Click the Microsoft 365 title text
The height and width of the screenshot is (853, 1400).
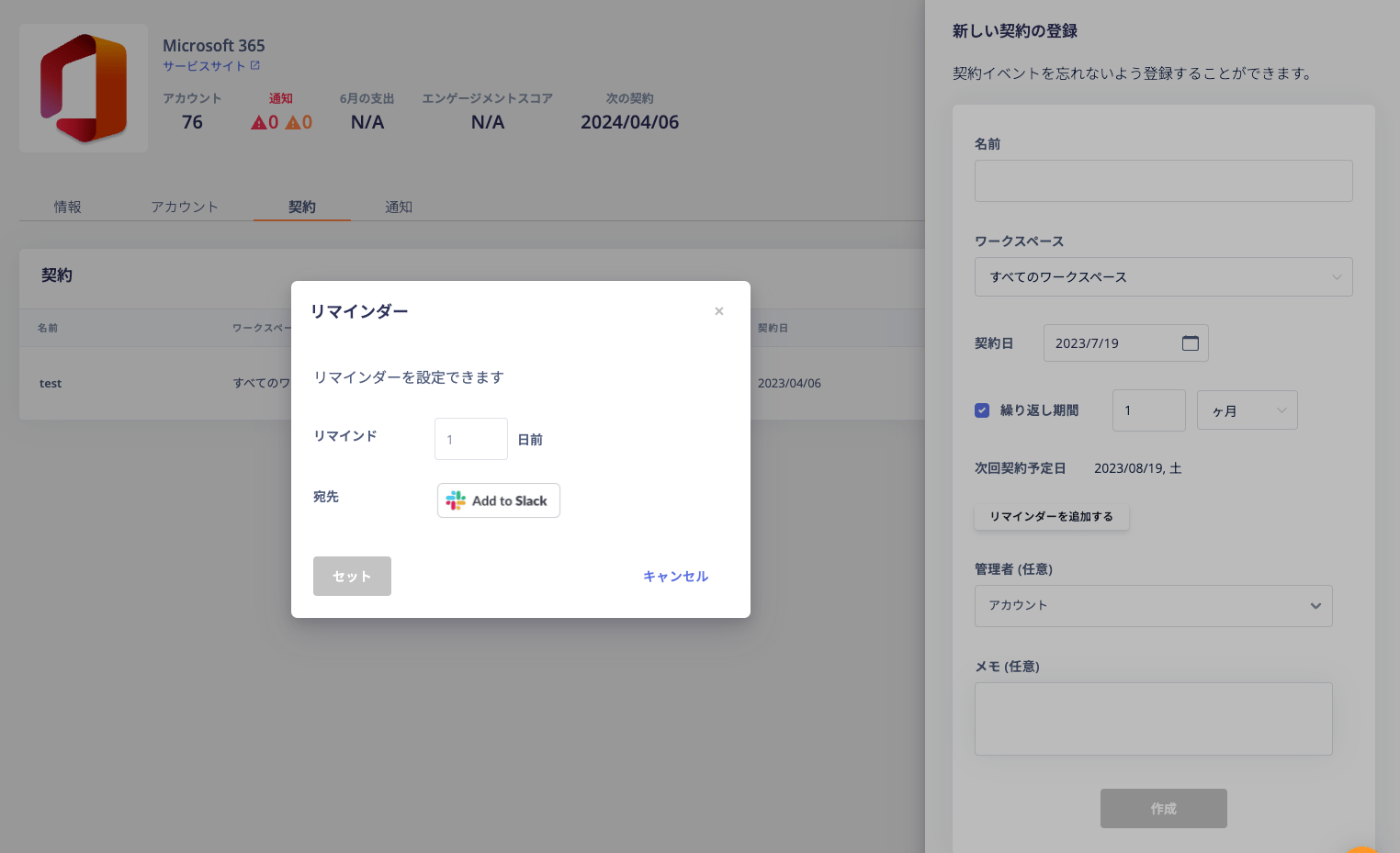click(x=213, y=45)
